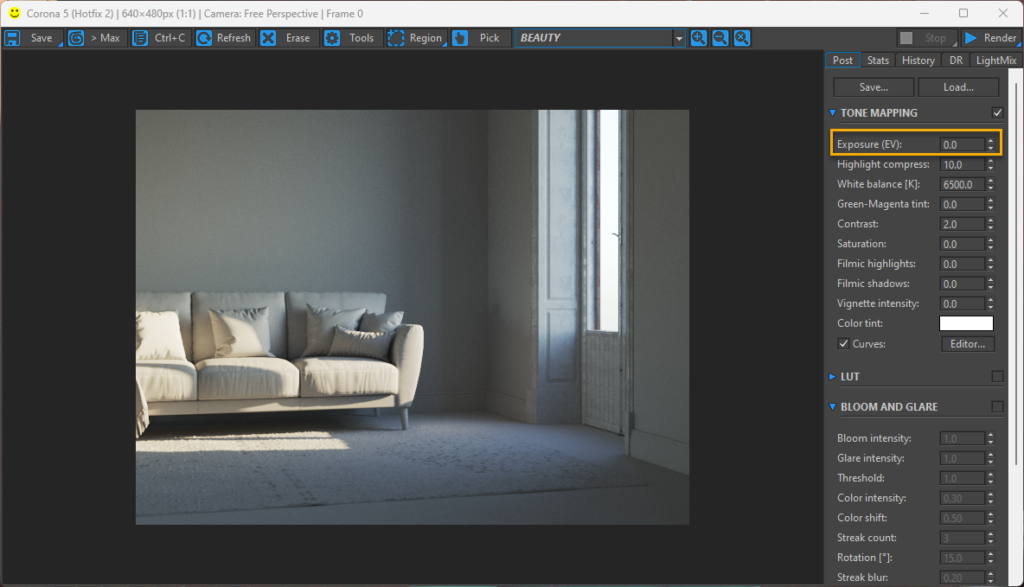This screenshot has height=587, width=1024.
Task: Click the Refresh circular arrow icon
Action: pyautogui.click(x=204, y=38)
